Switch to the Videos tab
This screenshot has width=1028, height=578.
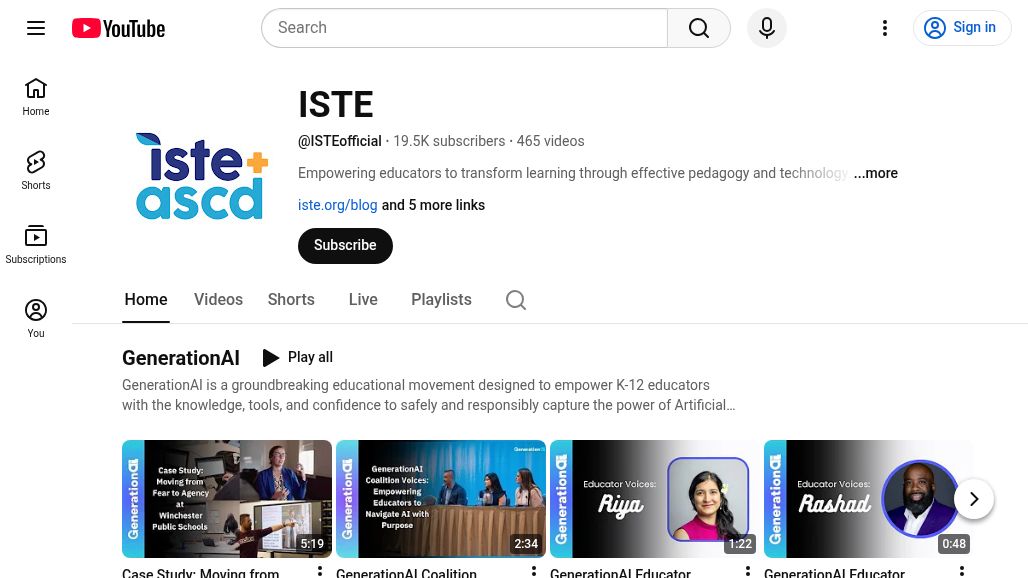point(218,299)
